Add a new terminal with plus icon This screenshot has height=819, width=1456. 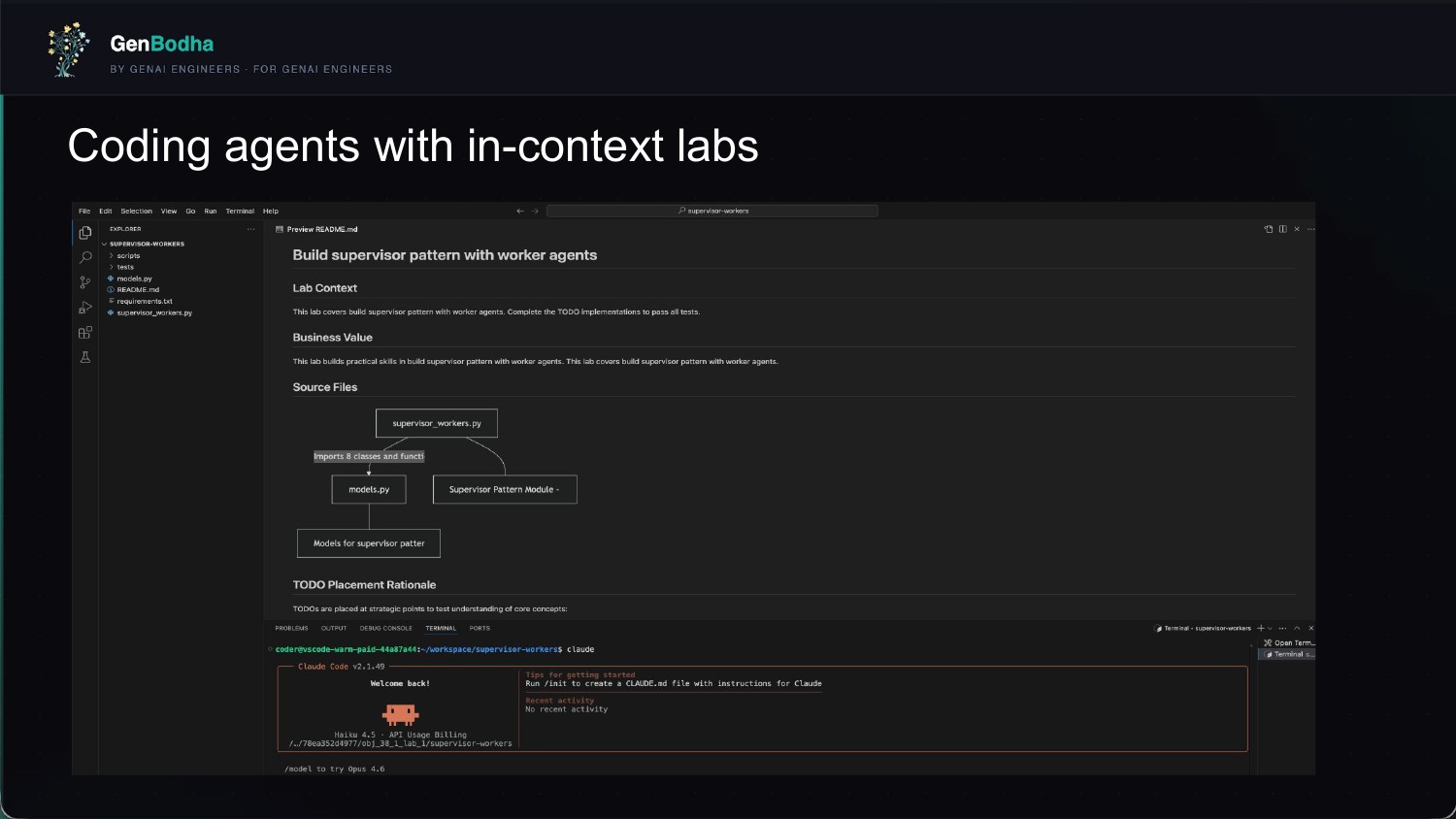pyautogui.click(x=1261, y=628)
